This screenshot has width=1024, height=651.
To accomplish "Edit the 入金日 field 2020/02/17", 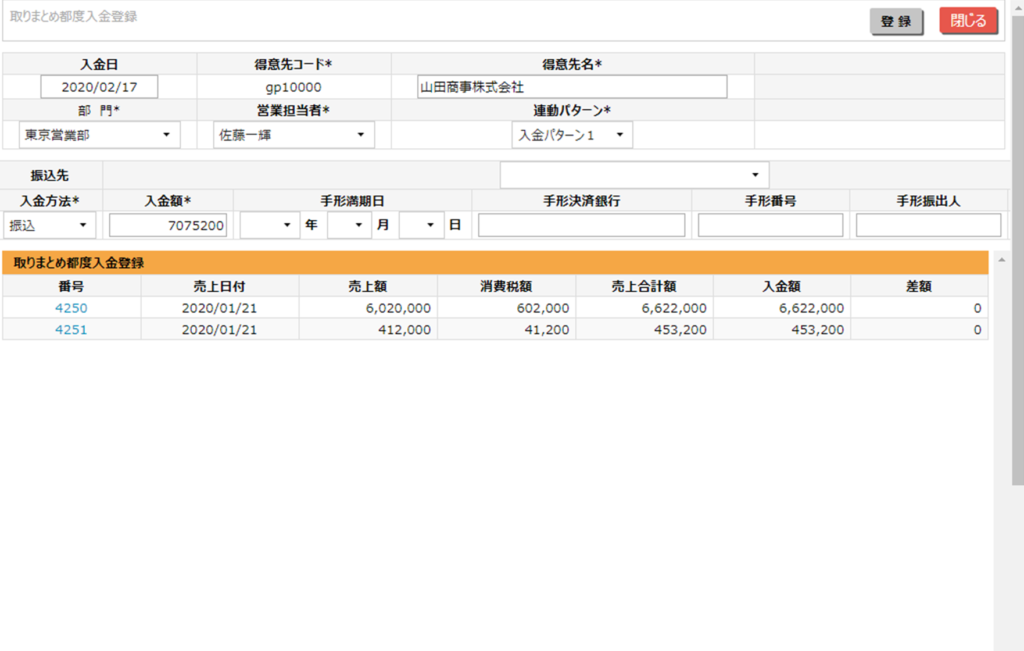I will click(x=99, y=87).
